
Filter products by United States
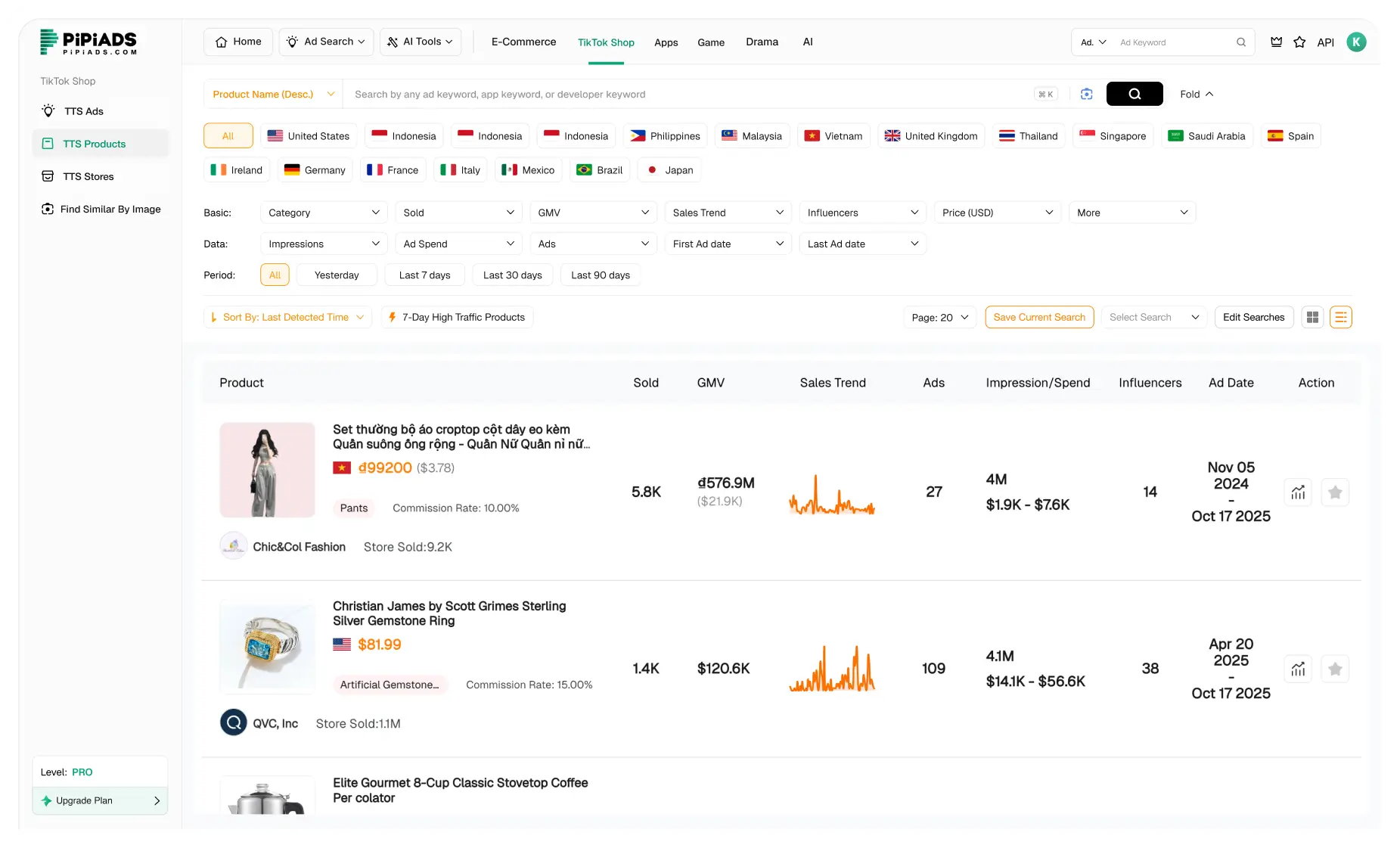point(309,135)
